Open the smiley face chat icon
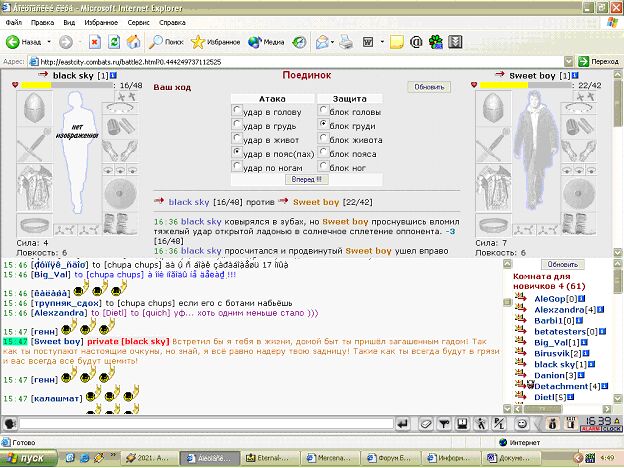This screenshot has width=624, height=468. [x=521, y=424]
